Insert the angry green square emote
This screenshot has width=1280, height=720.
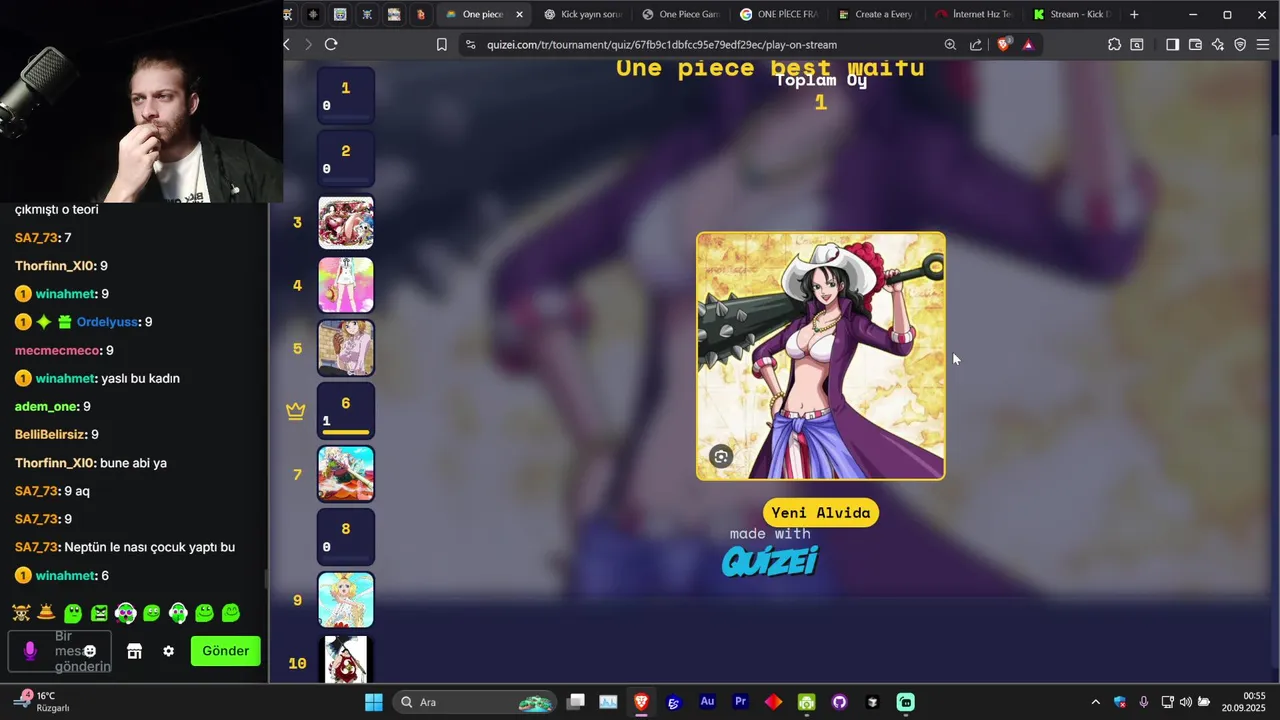pos(99,613)
